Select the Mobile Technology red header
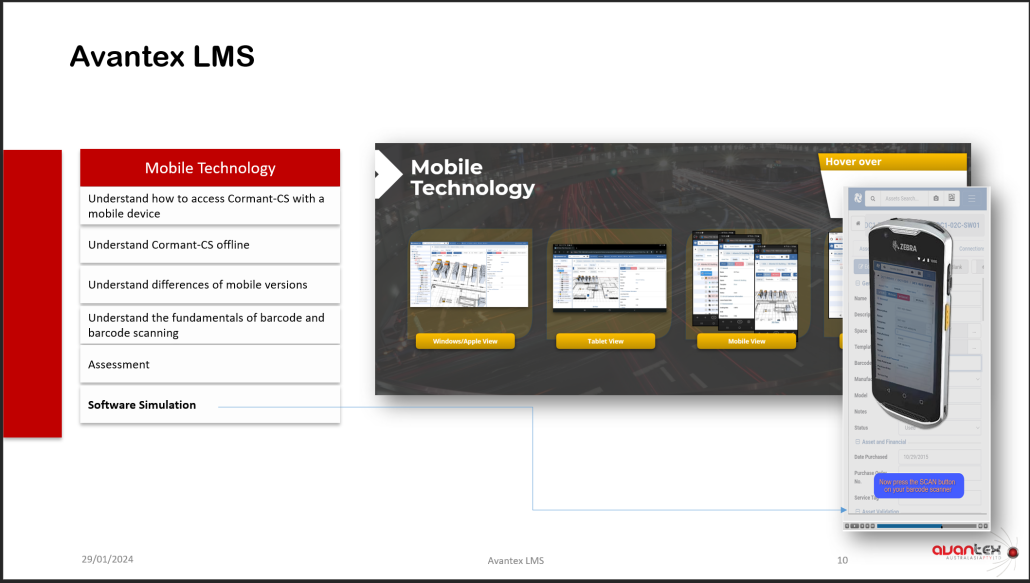Image resolution: width=1030 pixels, height=583 pixels. [210, 168]
